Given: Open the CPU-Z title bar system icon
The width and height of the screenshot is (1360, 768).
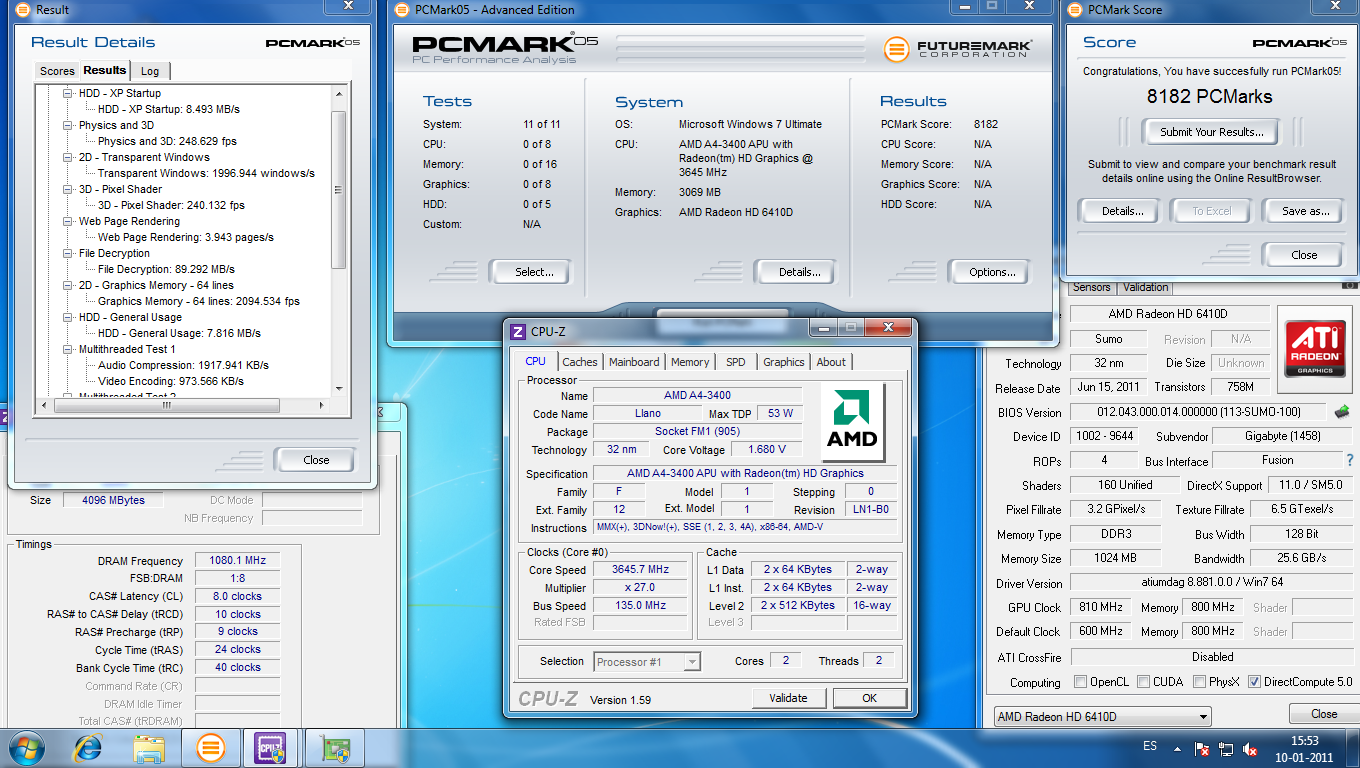Looking at the screenshot, I should pyautogui.click(x=518, y=332).
